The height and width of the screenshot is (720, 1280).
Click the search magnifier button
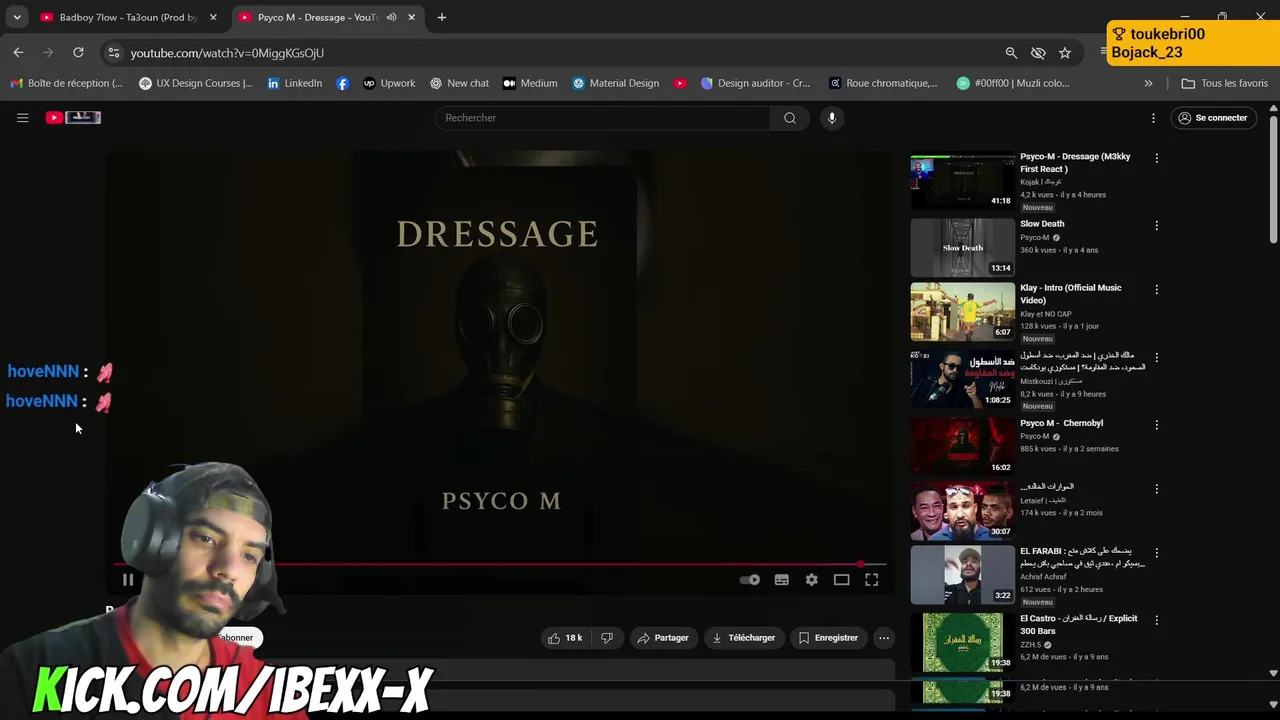coord(790,118)
